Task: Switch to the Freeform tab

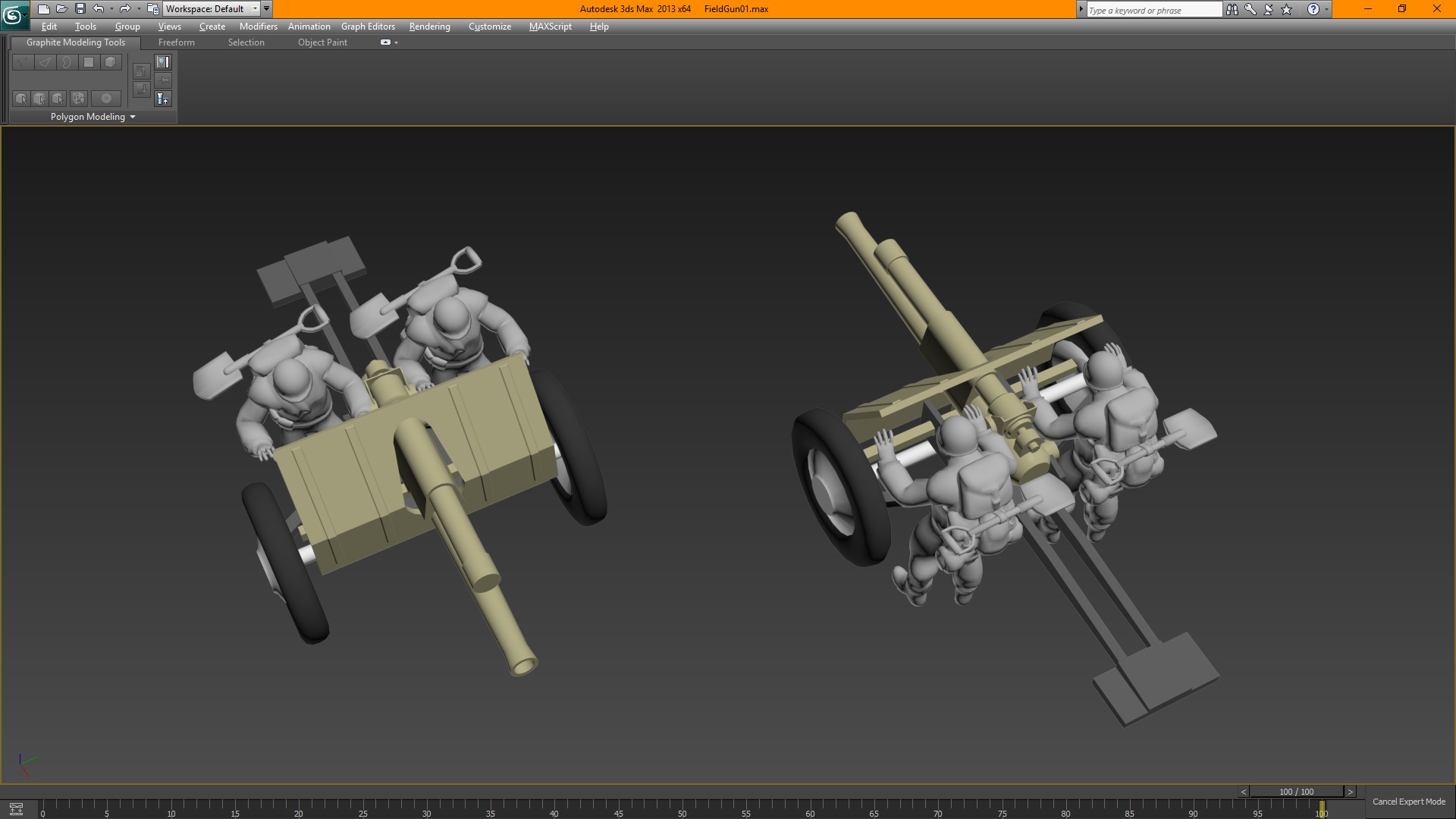Action: pyautogui.click(x=176, y=42)
